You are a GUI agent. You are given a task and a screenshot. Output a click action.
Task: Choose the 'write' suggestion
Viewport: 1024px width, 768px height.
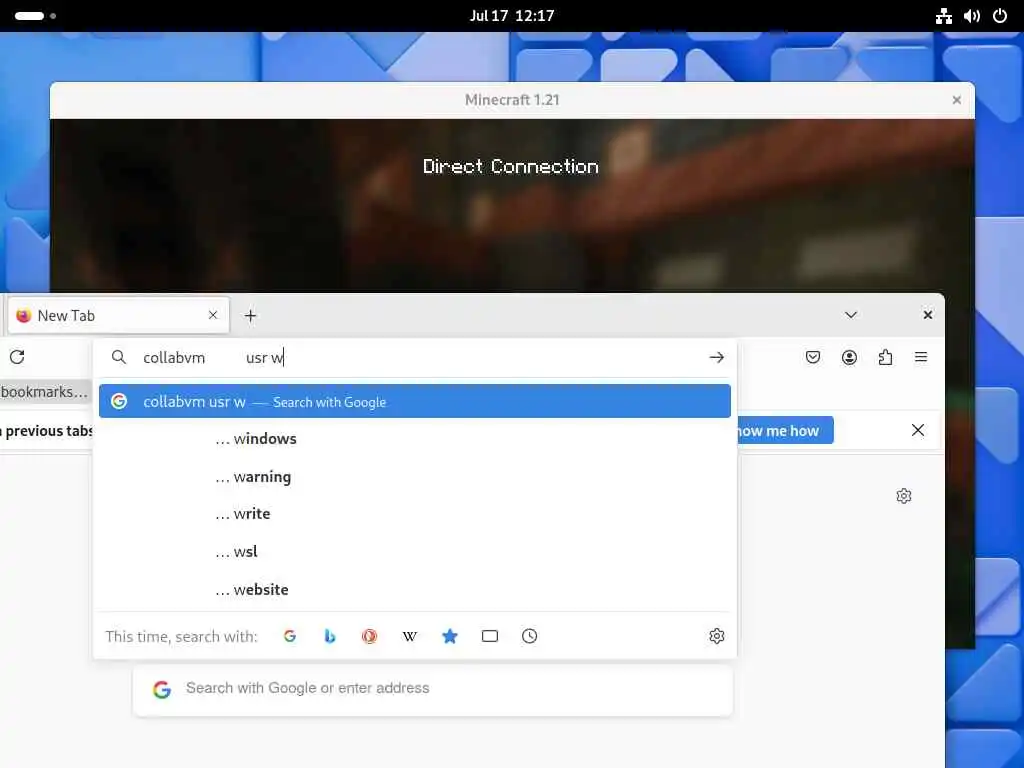pyautogui.click(x=415, y=514)
